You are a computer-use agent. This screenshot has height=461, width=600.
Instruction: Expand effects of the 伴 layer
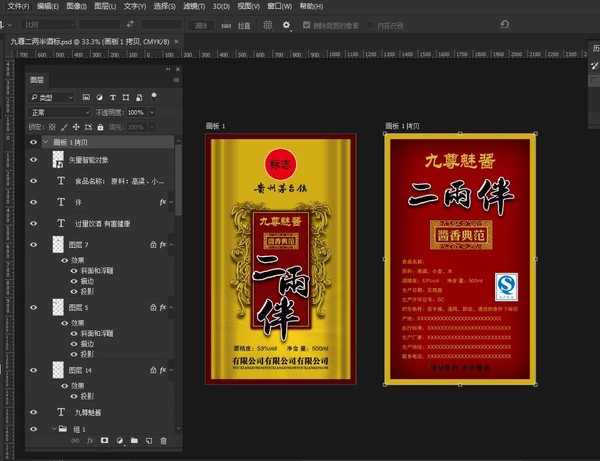171,202
